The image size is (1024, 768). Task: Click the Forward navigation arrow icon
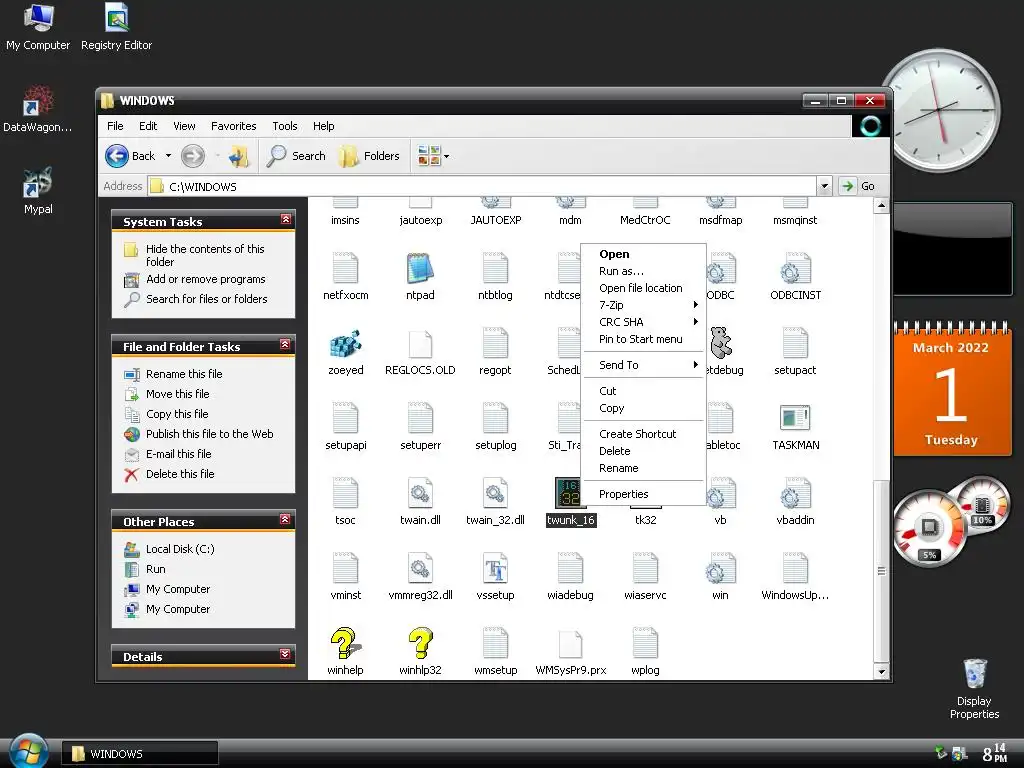193,156
